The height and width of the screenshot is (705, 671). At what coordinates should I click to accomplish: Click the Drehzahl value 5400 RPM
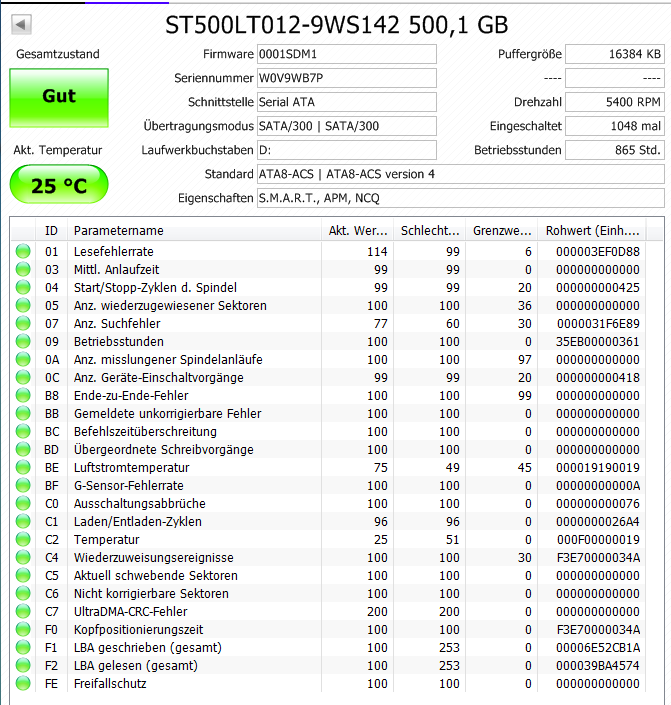(614, 102)
